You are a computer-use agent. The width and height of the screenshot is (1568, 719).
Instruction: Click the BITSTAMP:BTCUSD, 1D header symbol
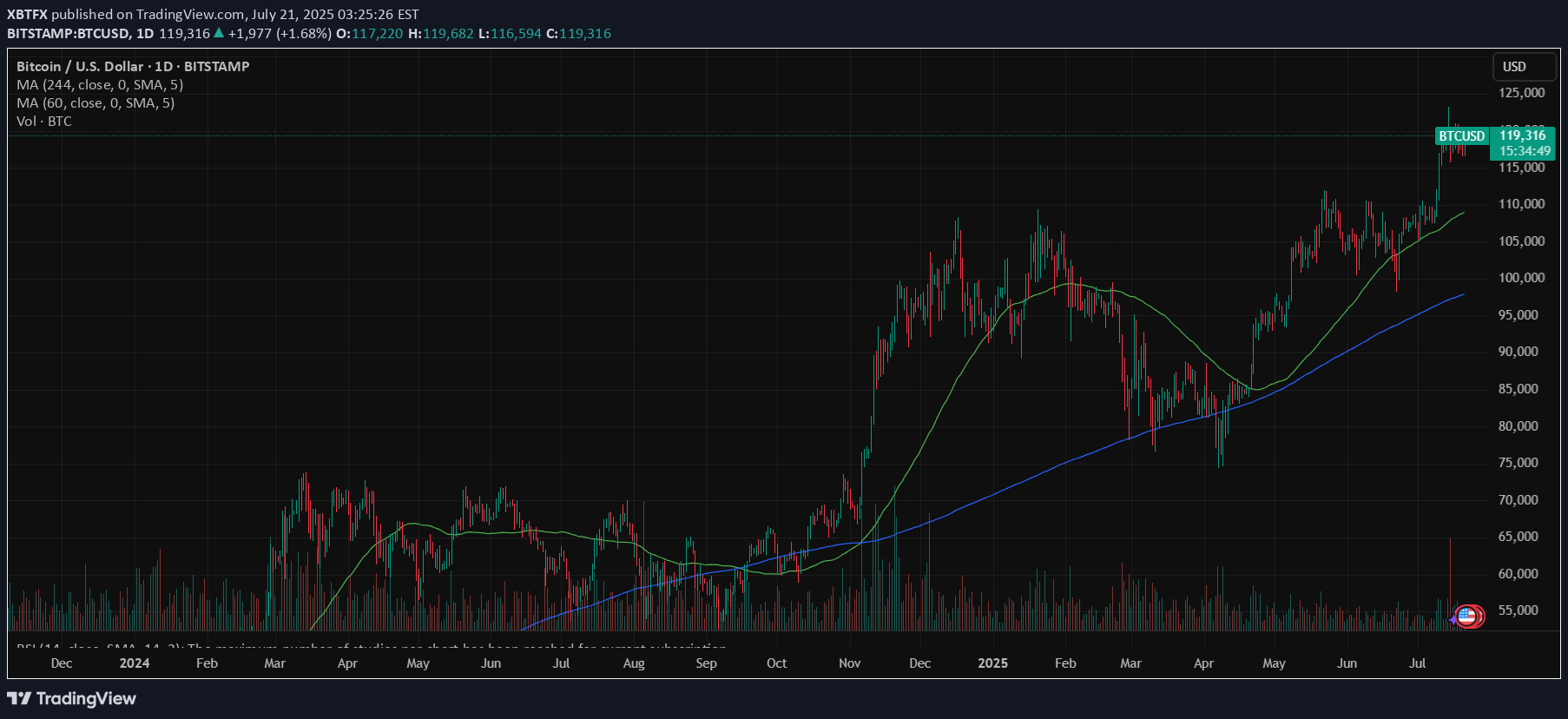[x=80, y=34]
